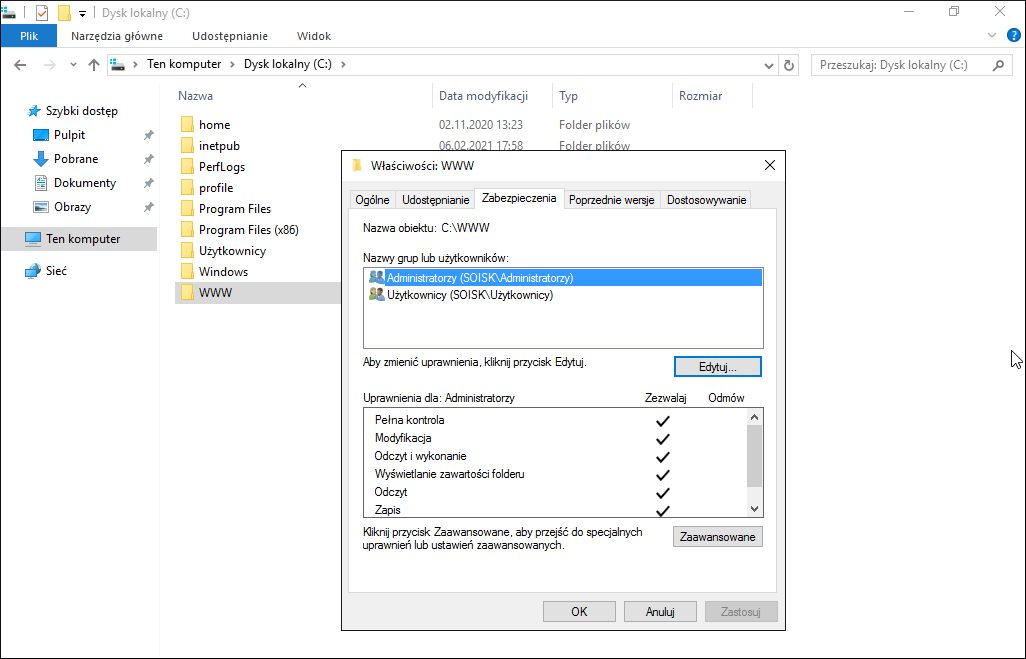Viewport: 1026px width, 659px height.
Task: Expand the address bar history dropdown
Action: coord(769,65)
